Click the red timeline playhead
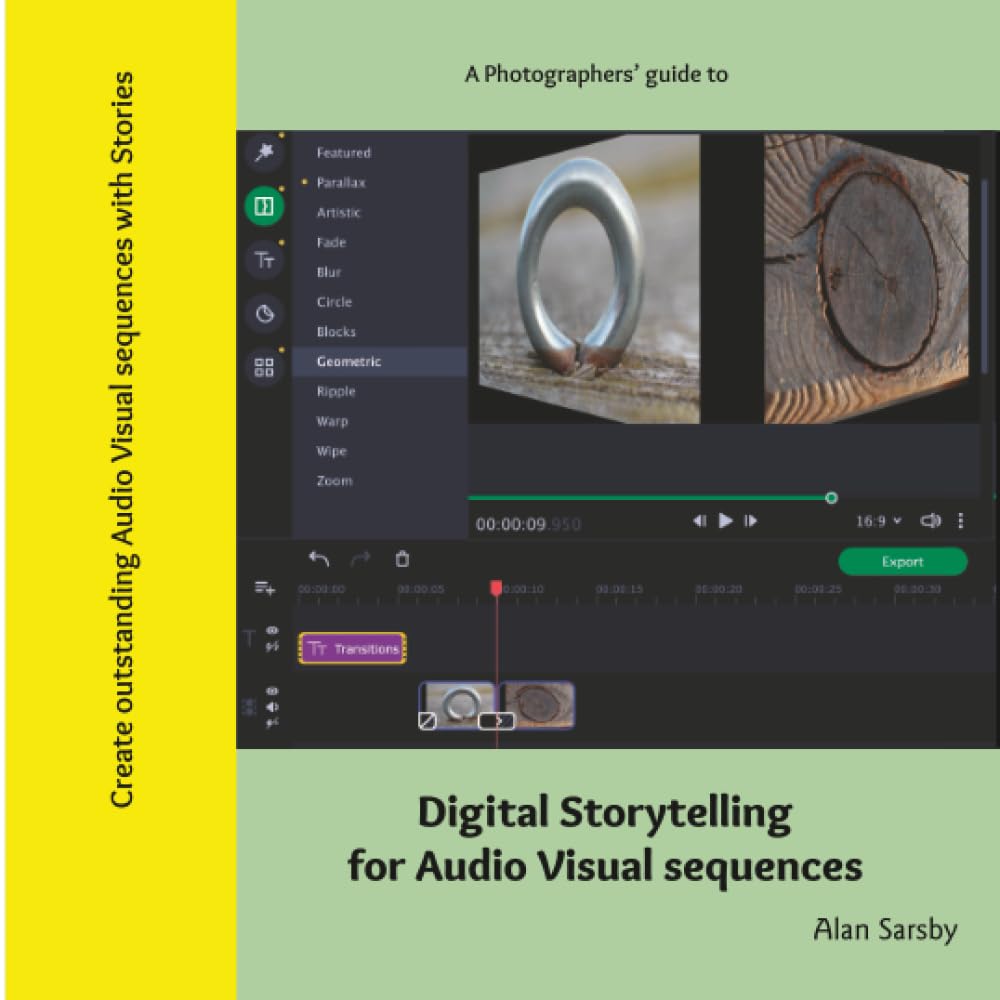The height and width of the screenshot is (1000, 1000). click(x=496, y=587)
